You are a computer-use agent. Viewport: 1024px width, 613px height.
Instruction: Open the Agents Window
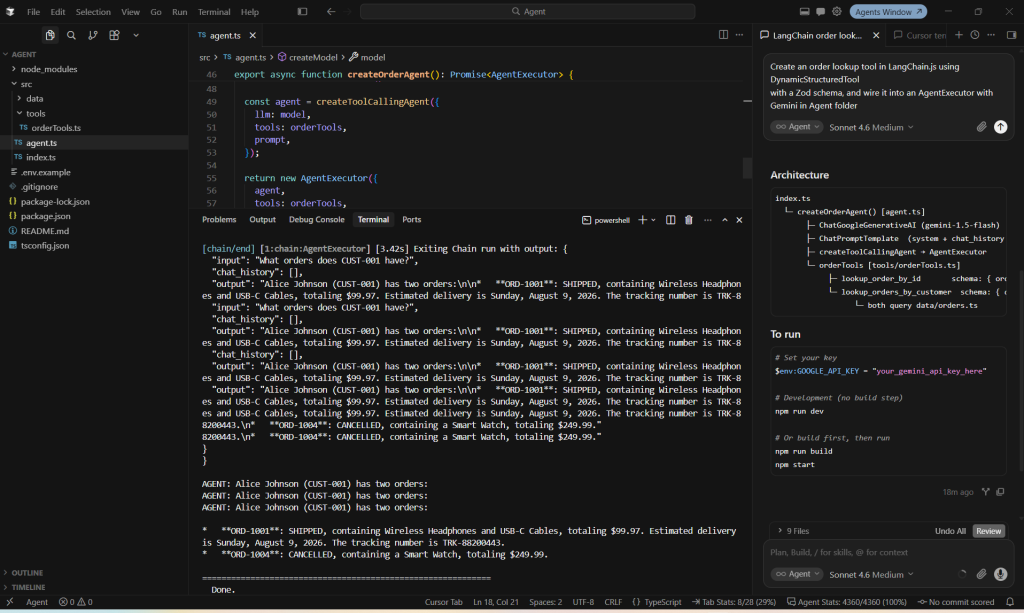(888, 11)
